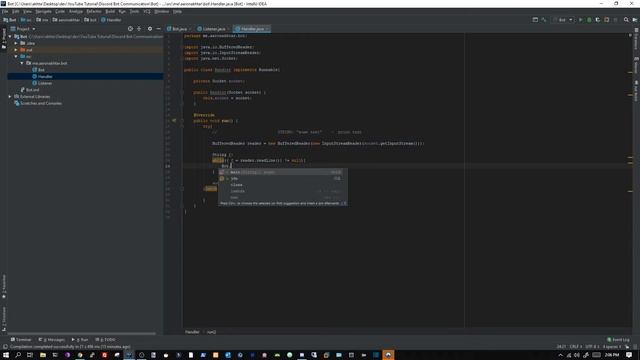Click the Build project hammer icon
640x360 pixels.
click(x=544, y=20)
